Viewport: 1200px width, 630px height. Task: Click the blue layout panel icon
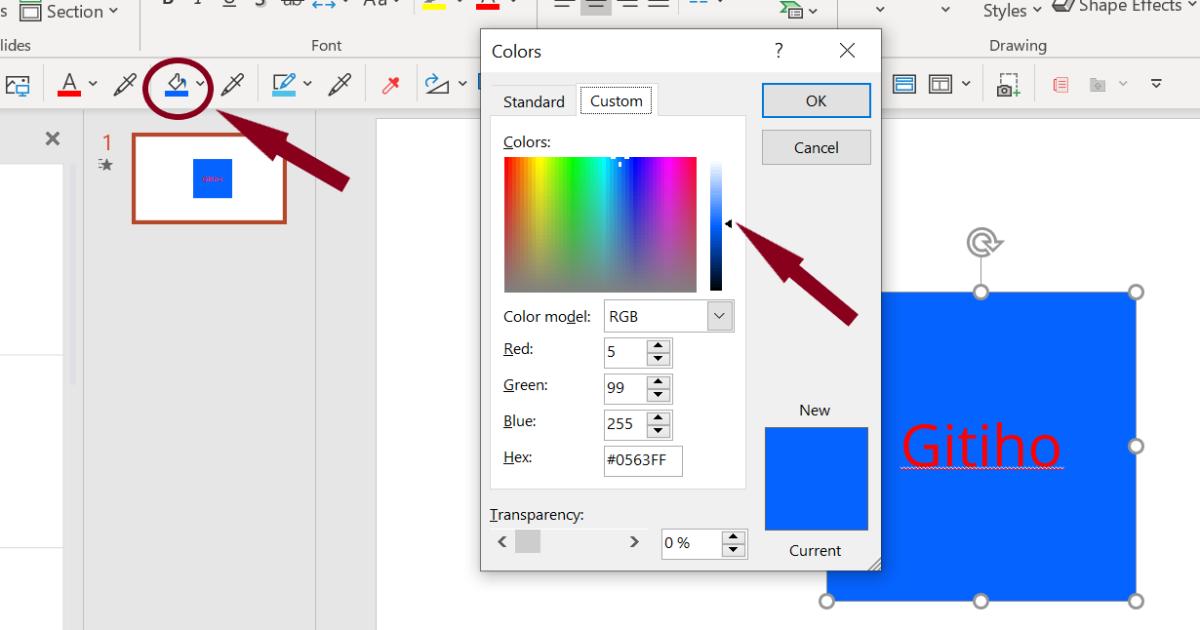(904, 84)
